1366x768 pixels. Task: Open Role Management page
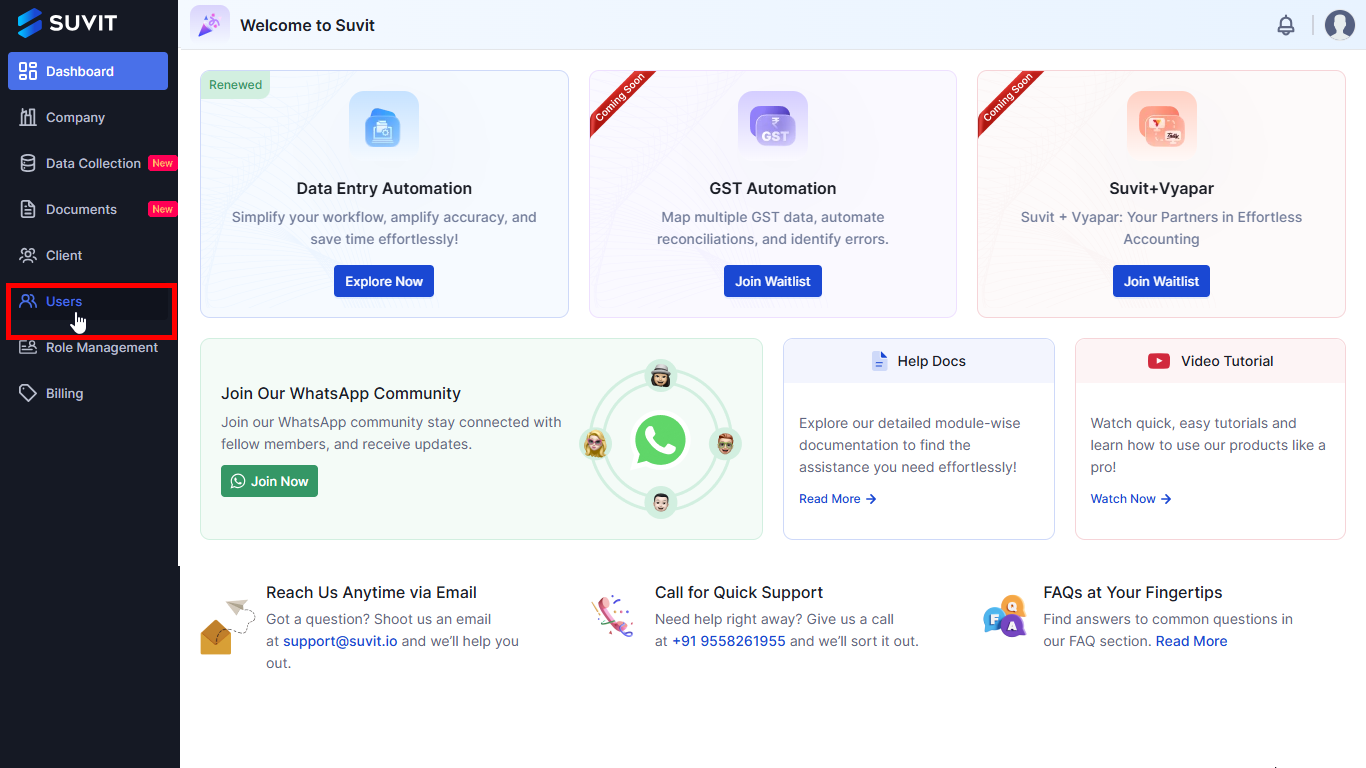(88, 347)
